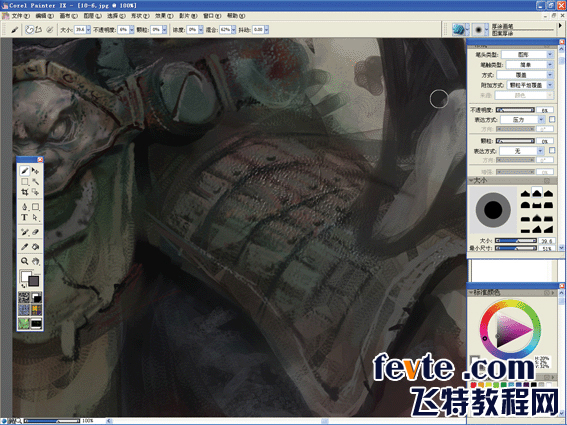The image size is (567, 425).
Task: Open the 窗口 Window menu
Action: click(212, 16)
